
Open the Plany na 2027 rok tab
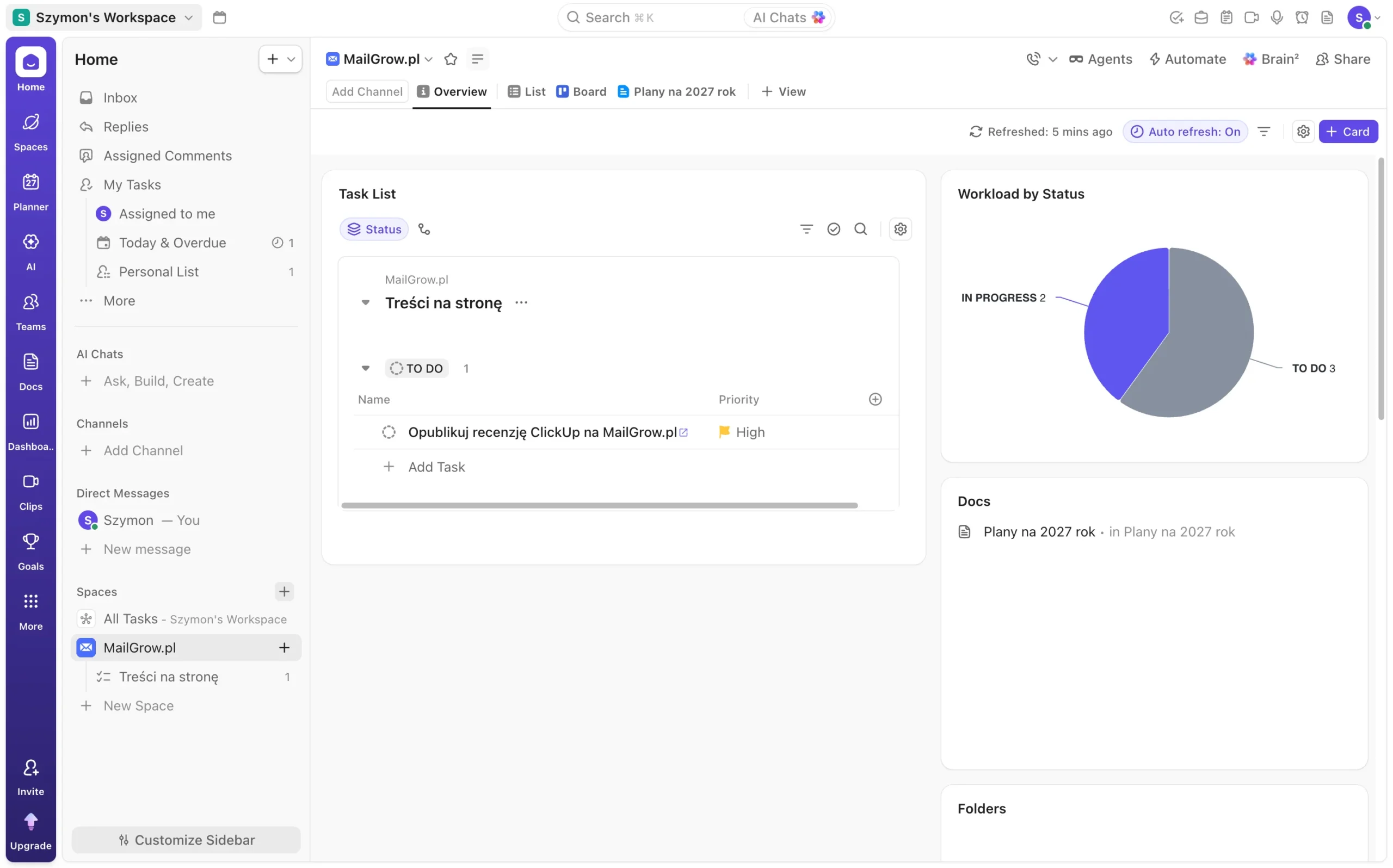676,91
